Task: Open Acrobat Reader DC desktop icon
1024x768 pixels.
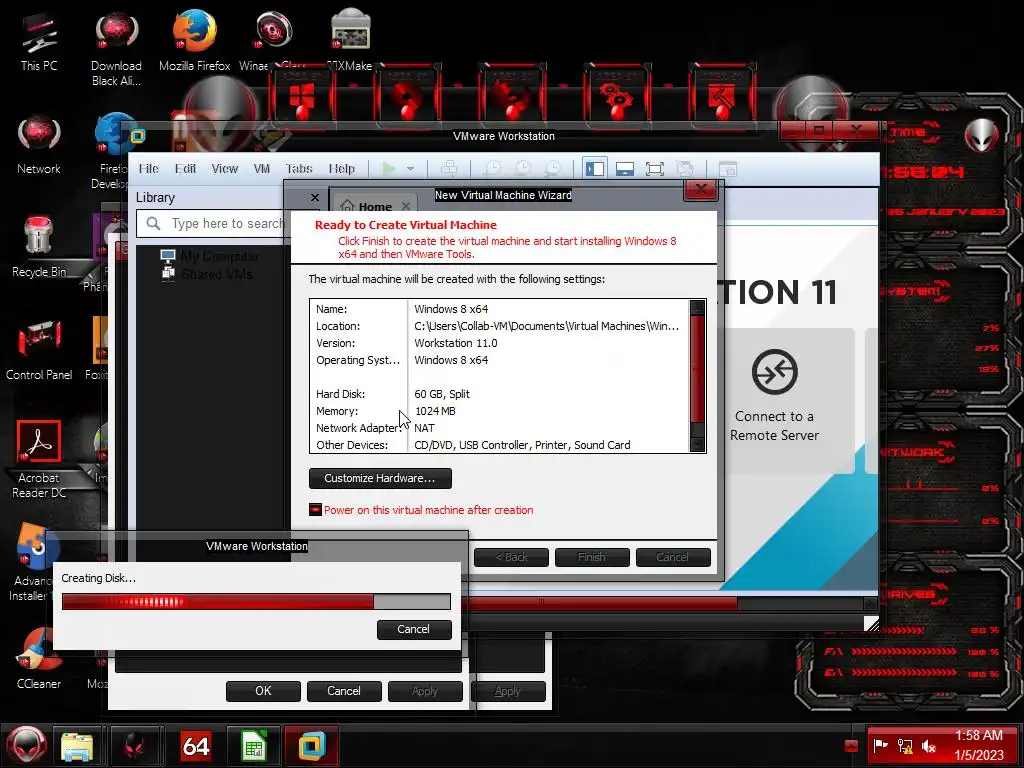Action: [x=39, y=459]
